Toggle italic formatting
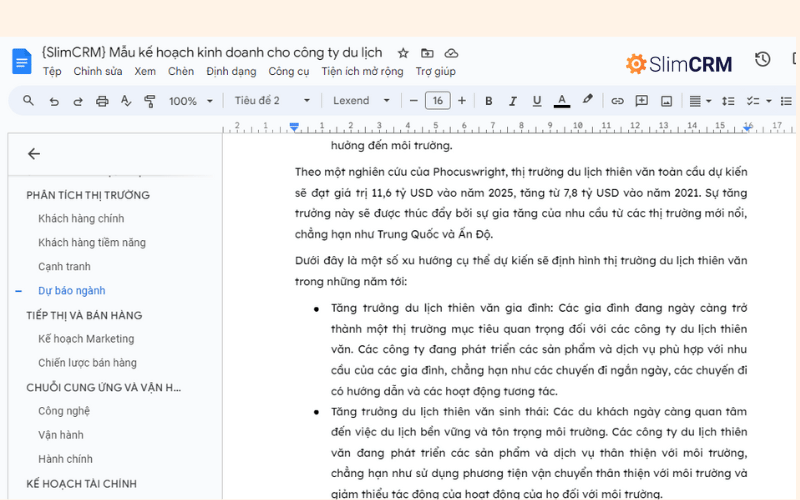Screen dimensions: 800x500 point(513,101)
